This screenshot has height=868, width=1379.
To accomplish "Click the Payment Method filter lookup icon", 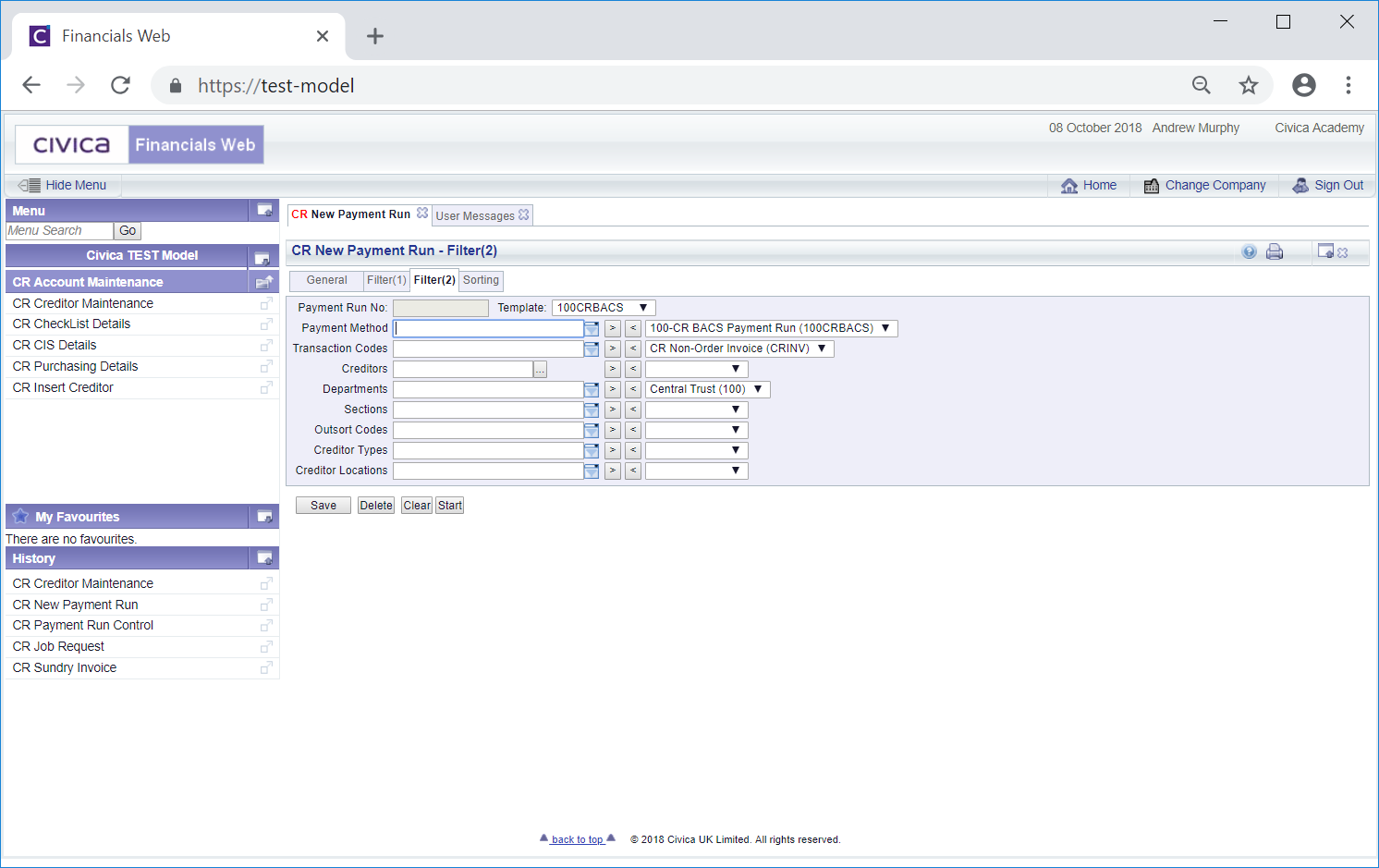I will click(592, 328).
